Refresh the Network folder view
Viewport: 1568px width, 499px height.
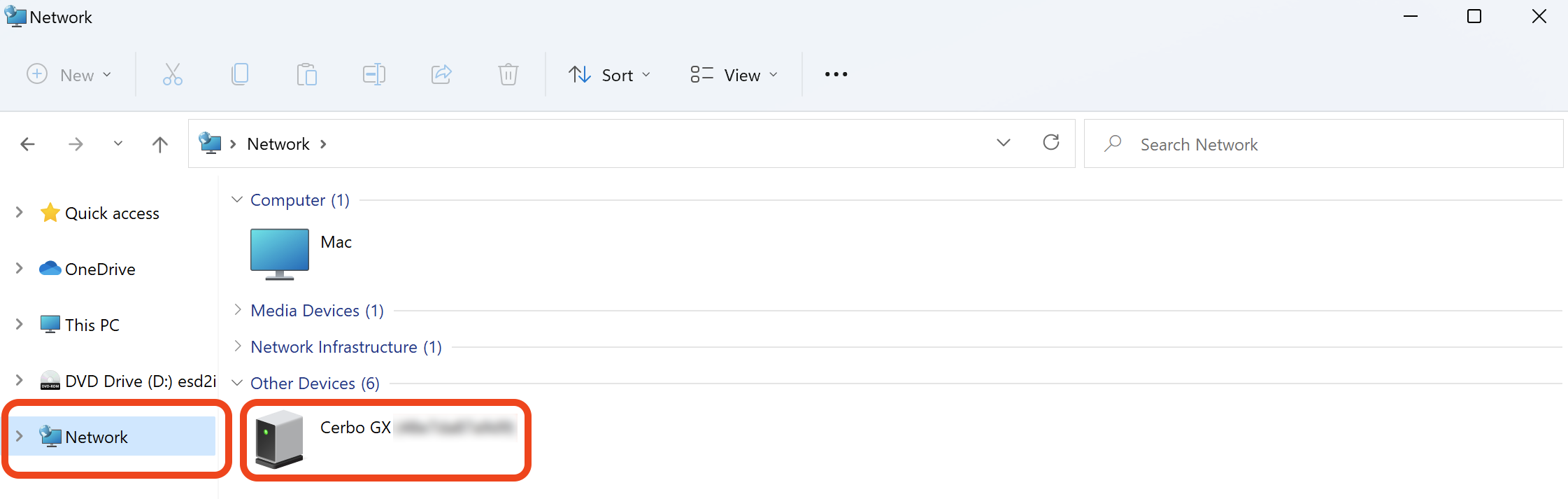[1050, 143]
